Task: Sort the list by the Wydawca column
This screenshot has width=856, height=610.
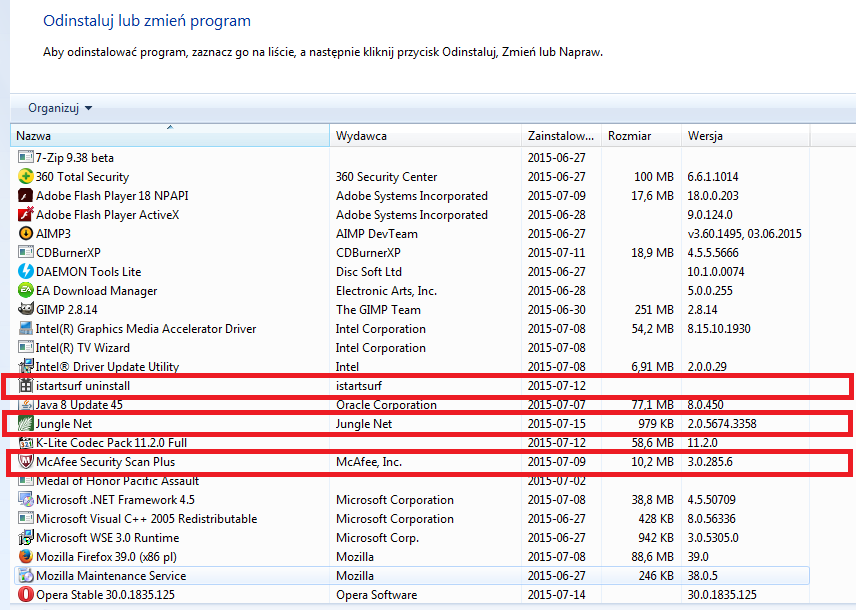Action: (x=425, y=135)
